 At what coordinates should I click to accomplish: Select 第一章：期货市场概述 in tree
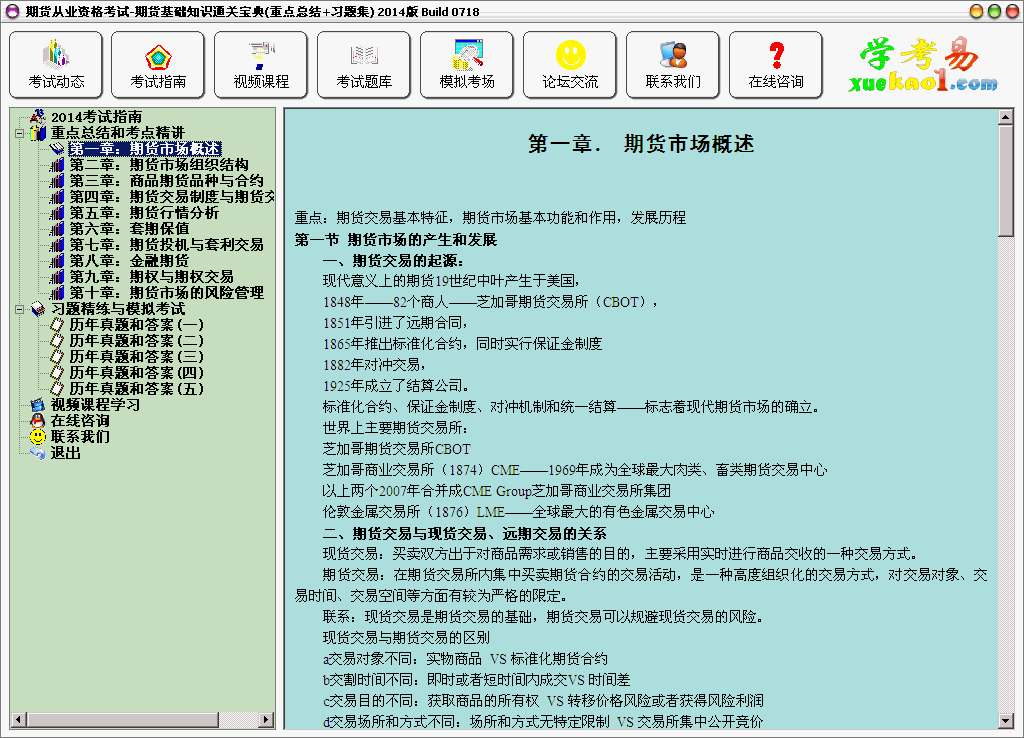(x=144, y=149)
